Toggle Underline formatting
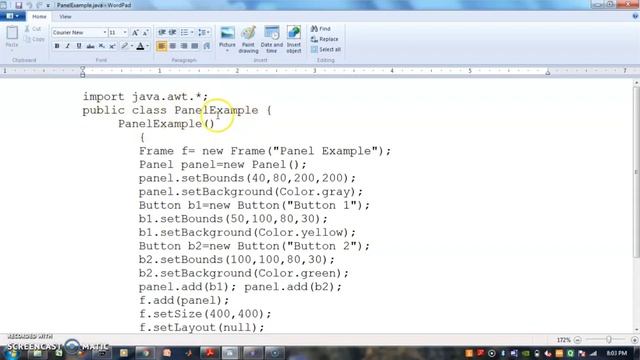 (79, 46)
